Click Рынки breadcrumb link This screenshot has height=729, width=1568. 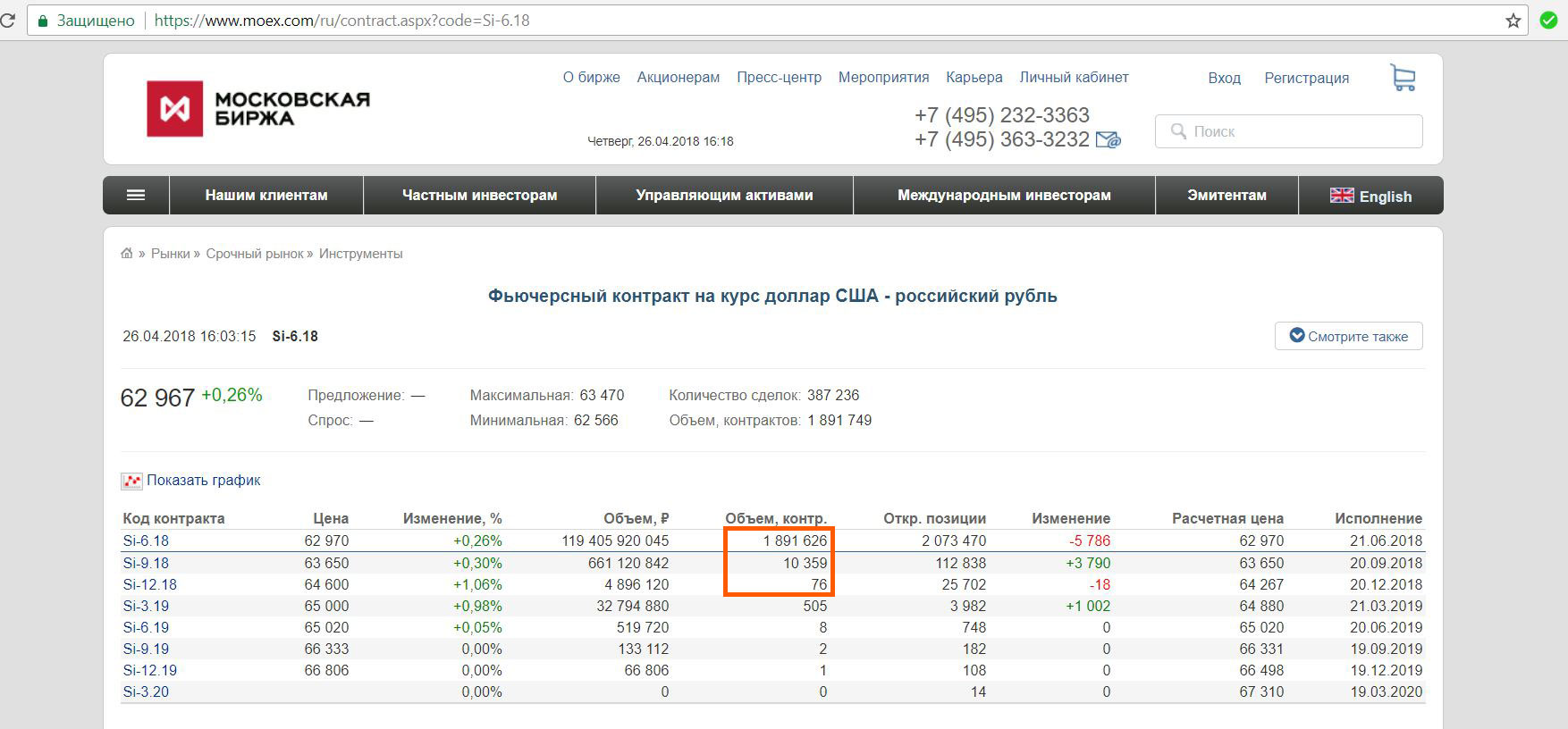170,254
